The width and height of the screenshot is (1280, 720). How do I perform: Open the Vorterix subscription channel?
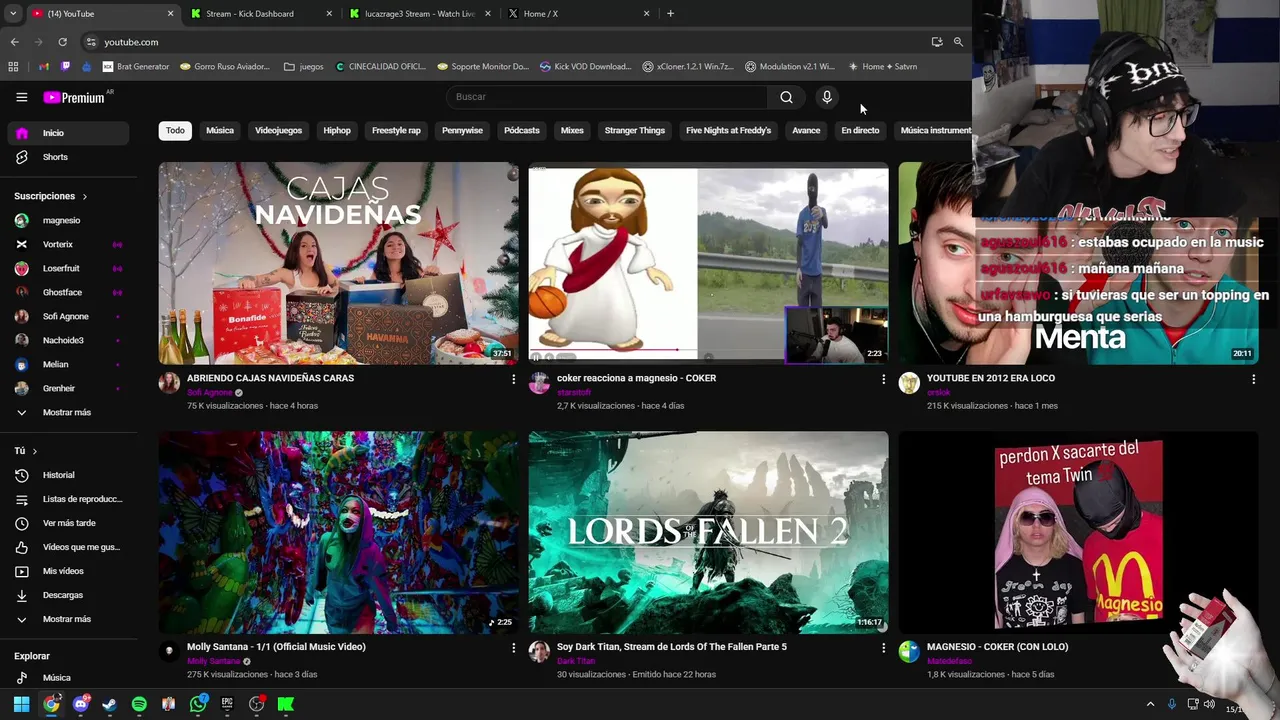pyautogui.click(x=68, y=244)
